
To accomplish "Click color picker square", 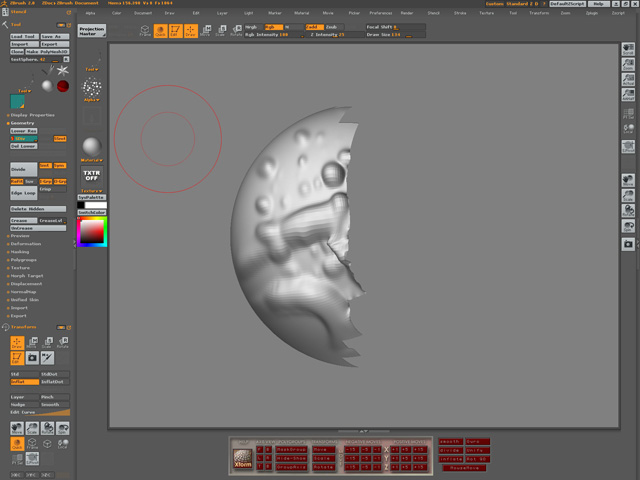I will [x=92, y=232].
